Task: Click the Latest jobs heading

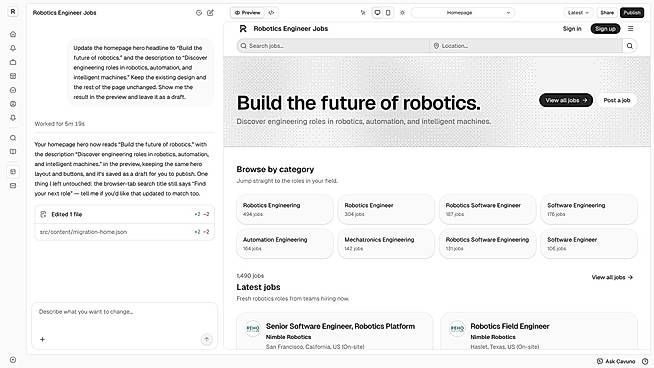Action: [x=258, y=287]
